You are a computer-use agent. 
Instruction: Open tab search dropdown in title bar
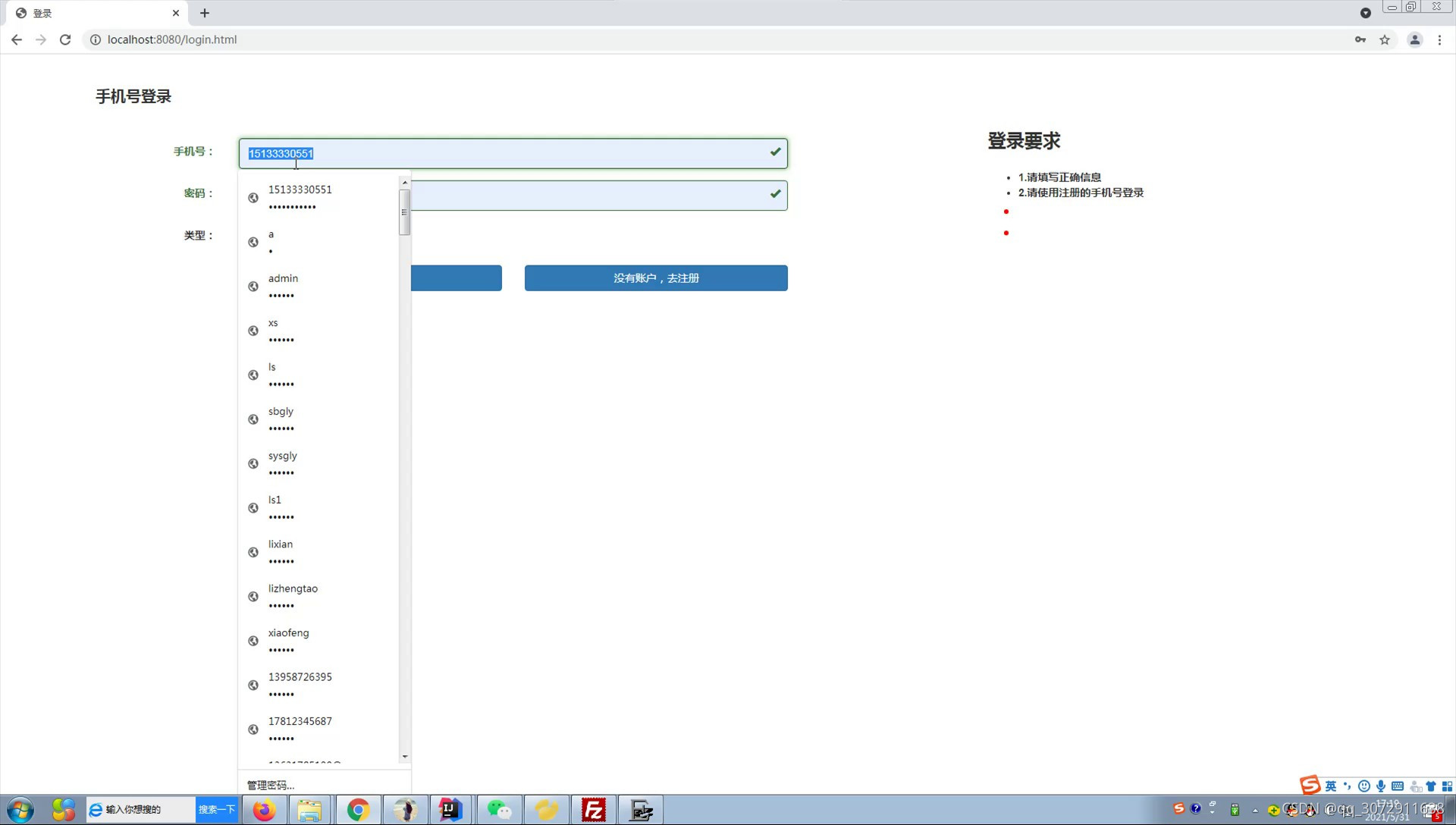click(1365, 13)
